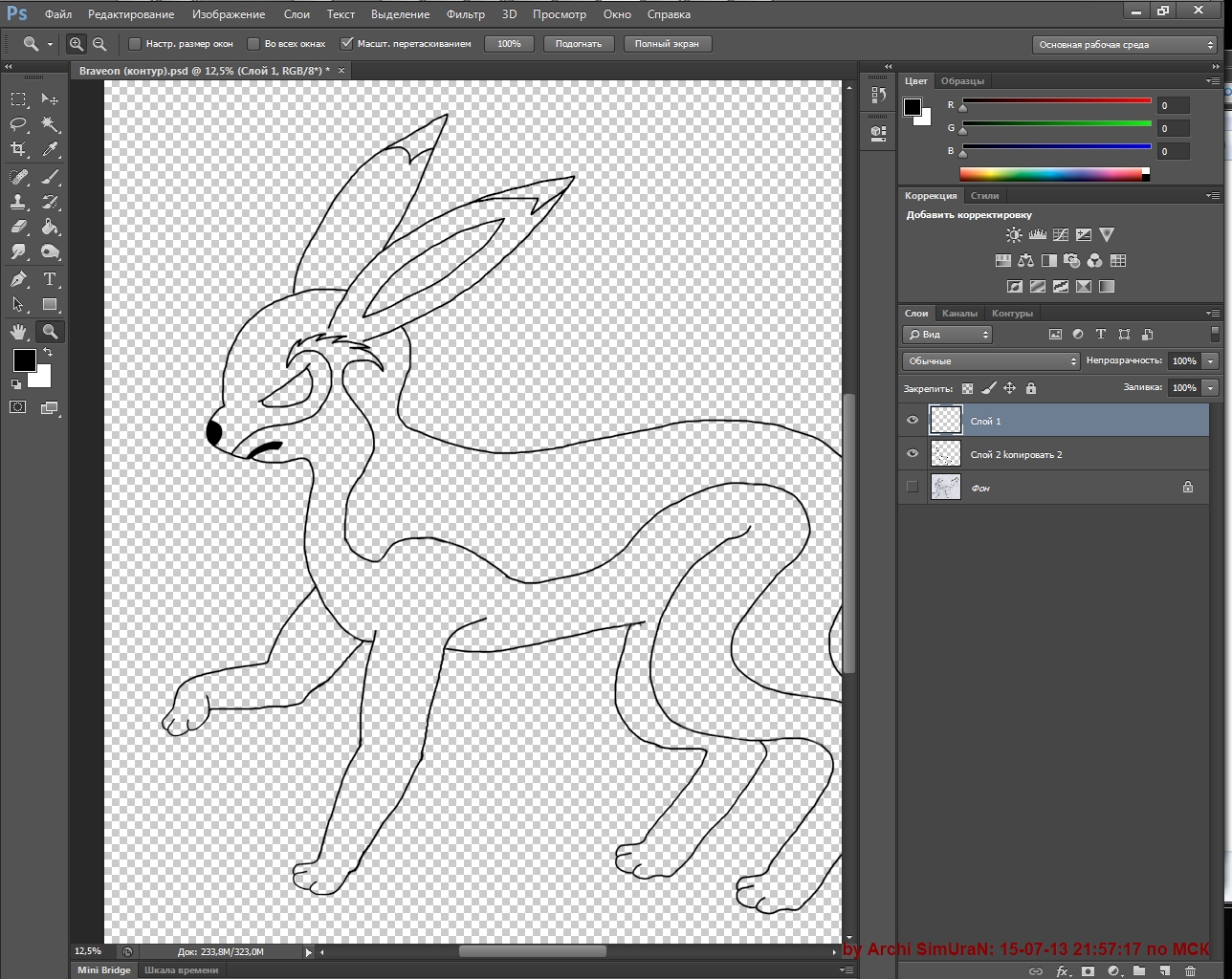Open workspace dropdown Основная рабочая среда
Image resolution: width=1232 pixels, height=979 pixels.
(x=1124, y=45)
